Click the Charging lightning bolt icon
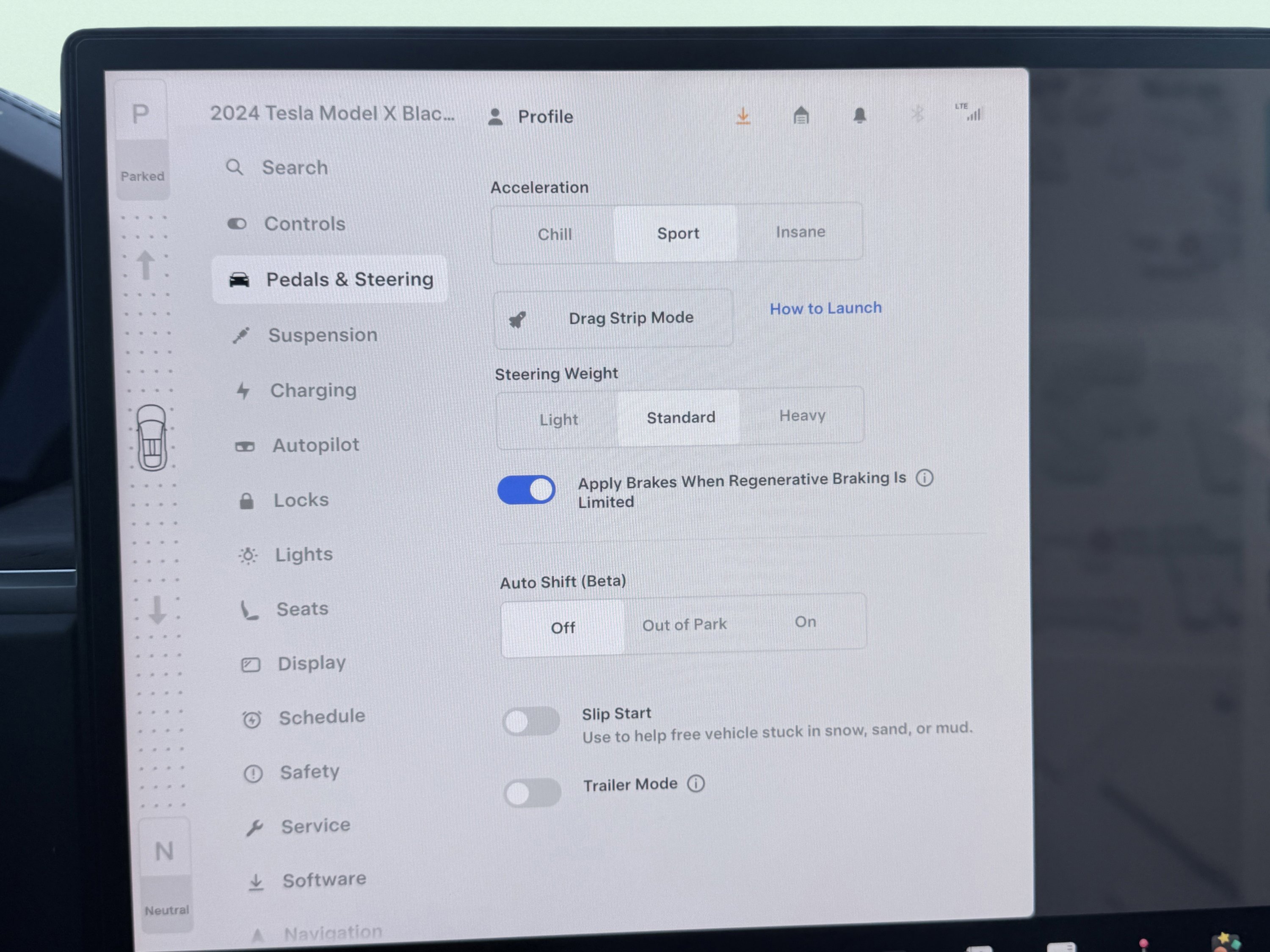The height and width of the screenshot is (952, 1270). tap(243, 391)
